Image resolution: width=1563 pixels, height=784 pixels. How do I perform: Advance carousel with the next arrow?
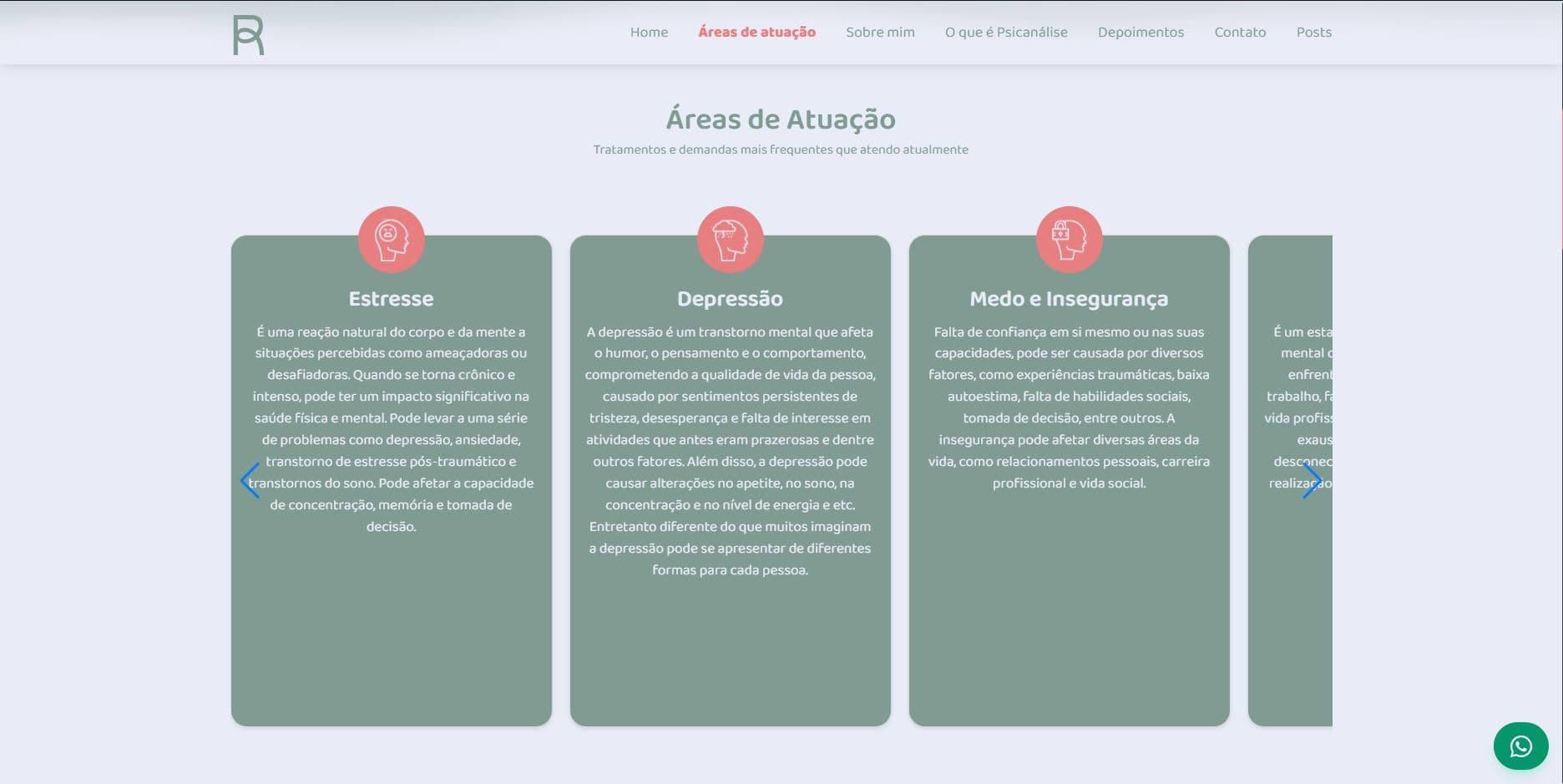tap(1313, 480)
